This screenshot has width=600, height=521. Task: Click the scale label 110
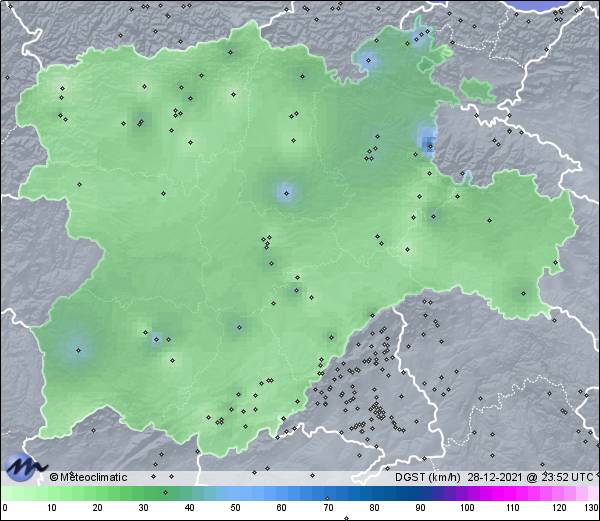pos(513,508)
